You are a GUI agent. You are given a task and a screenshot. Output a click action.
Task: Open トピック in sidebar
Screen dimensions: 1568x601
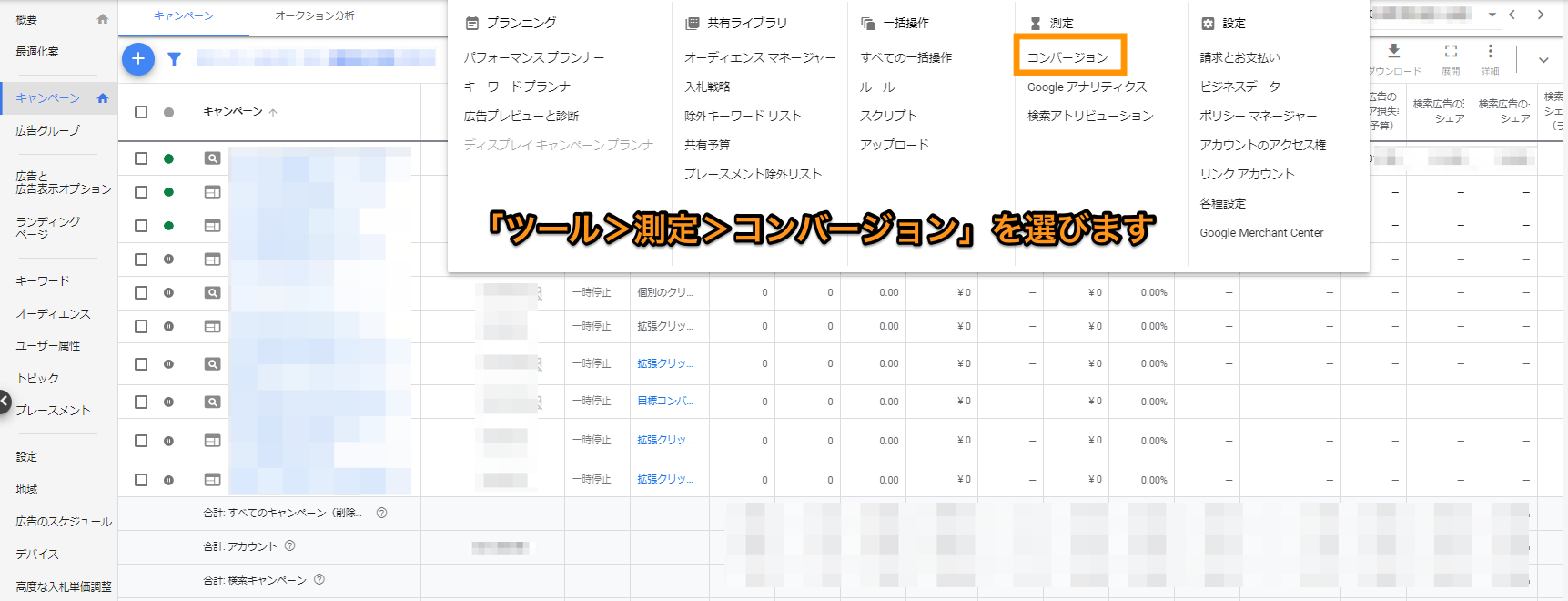point(37,378)
